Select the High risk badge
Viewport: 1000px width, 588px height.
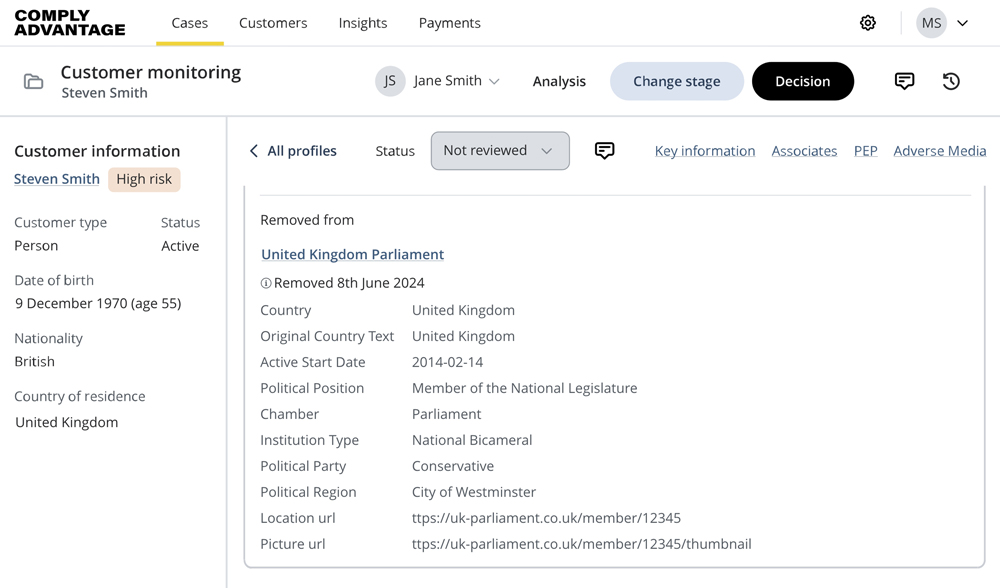click(145, 179)
